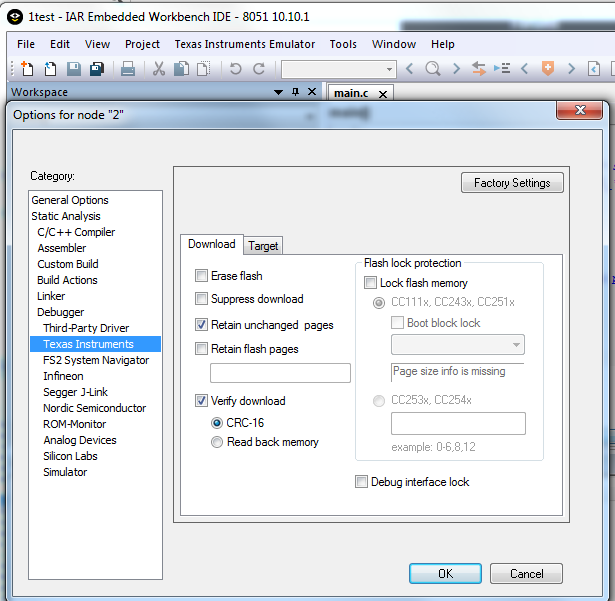Screen dimensions: 615x601
Task: Click the Find magnifier icon
Action: (433, 69)
